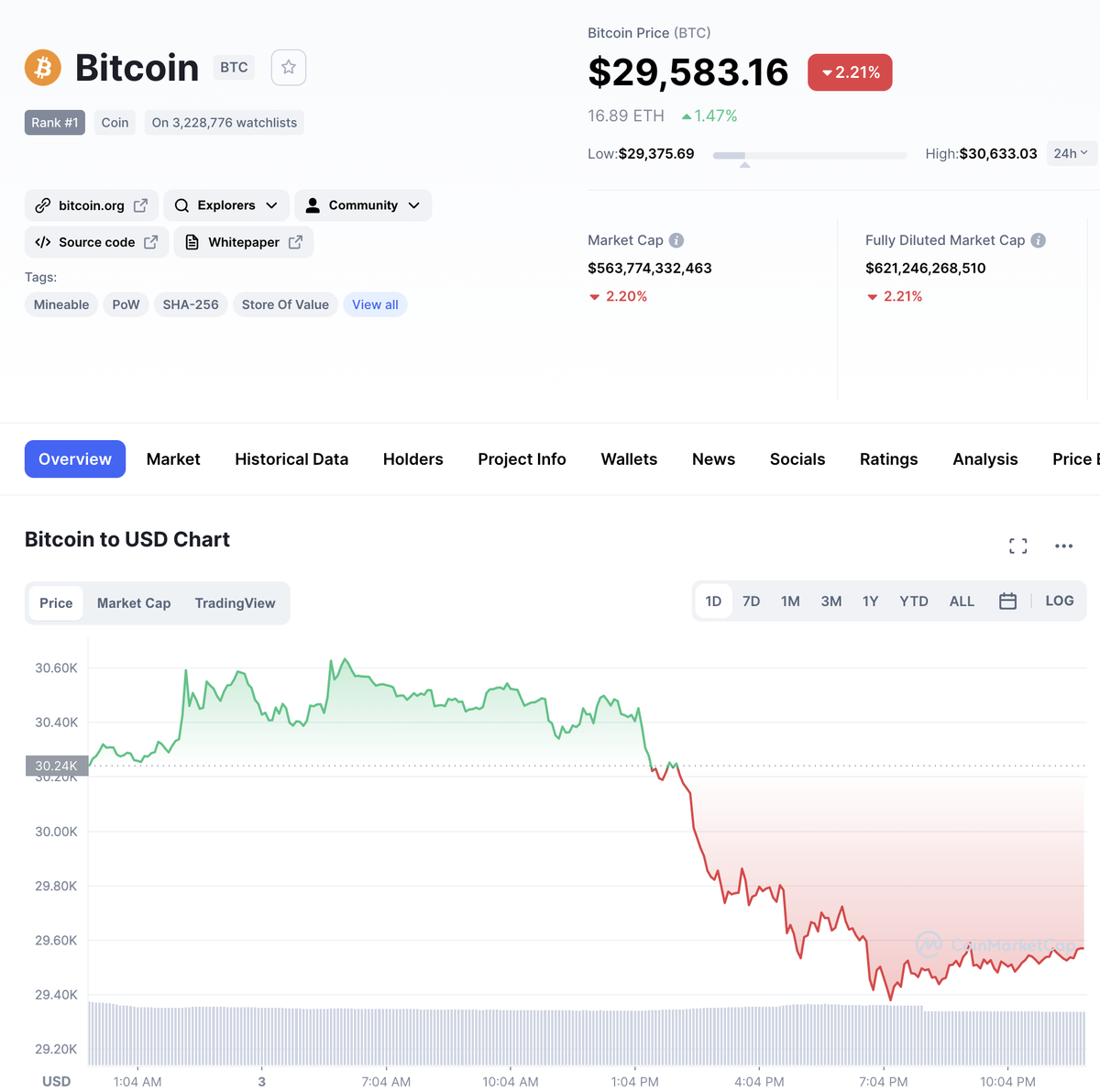The height and width of the screenshot is (1092, 1100).
Task: Switch chart to TradingView mode
Action: tap(235, 603)
